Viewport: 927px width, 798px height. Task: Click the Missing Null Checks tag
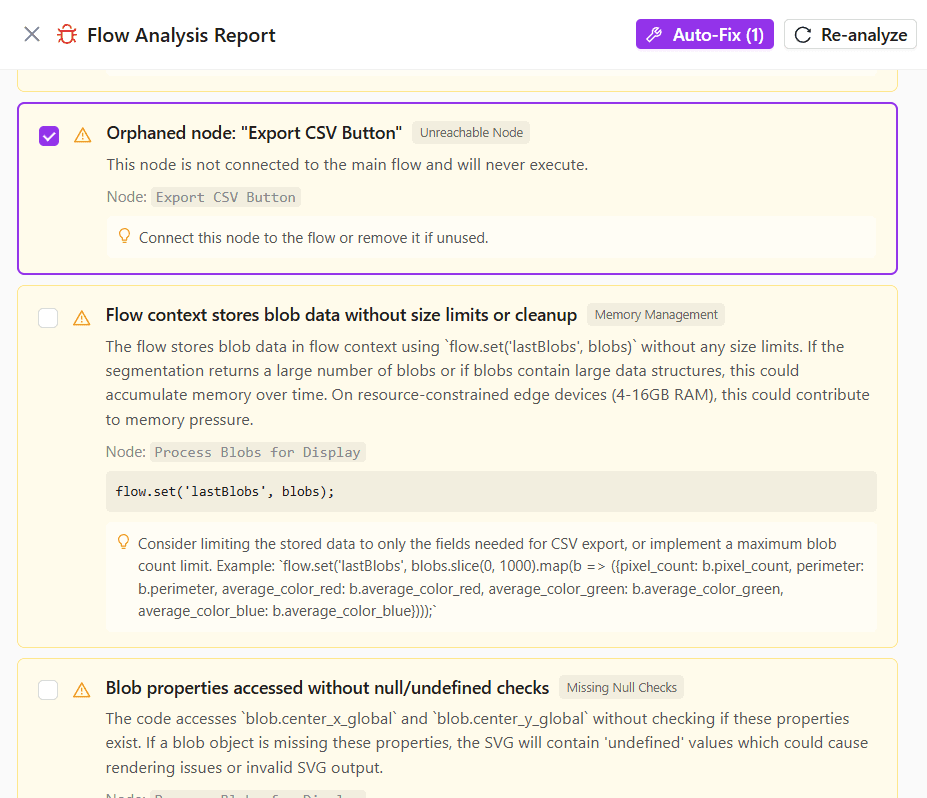[x=621, y=687]
